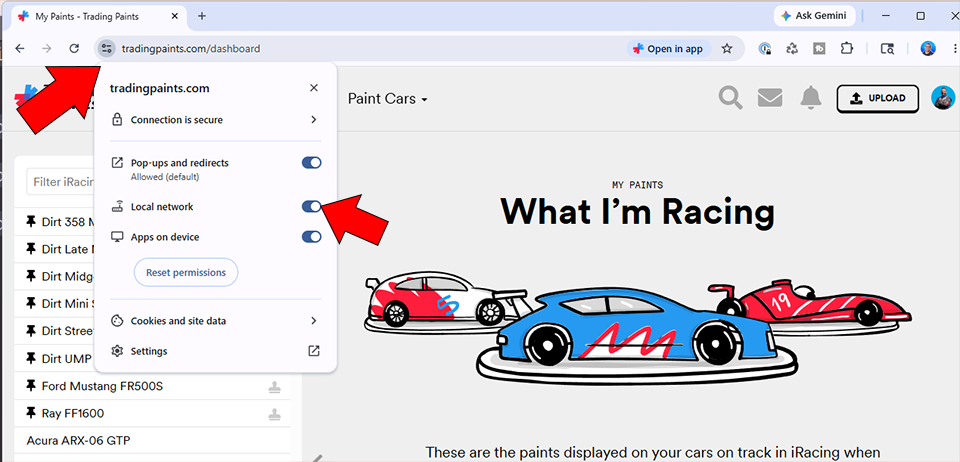The width and height of the screenshot is (960, 462).
Task: Open the Trading Paints user avatar menu
Action: pyautogui.click(x=943, y=98)
